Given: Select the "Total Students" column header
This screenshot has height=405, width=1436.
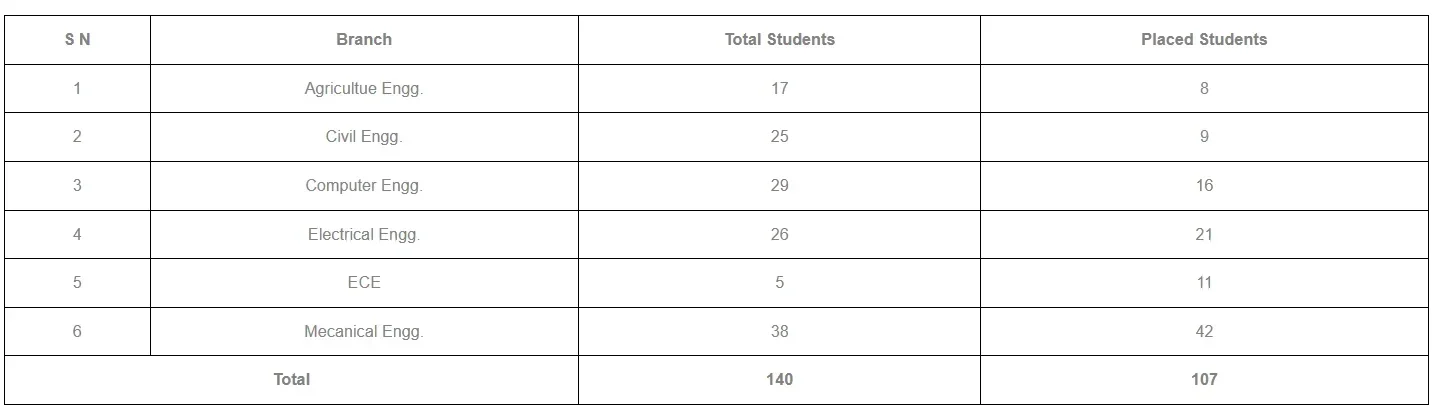Looking at the screenshot, I should pyautogui.click(x=779, y=40).
